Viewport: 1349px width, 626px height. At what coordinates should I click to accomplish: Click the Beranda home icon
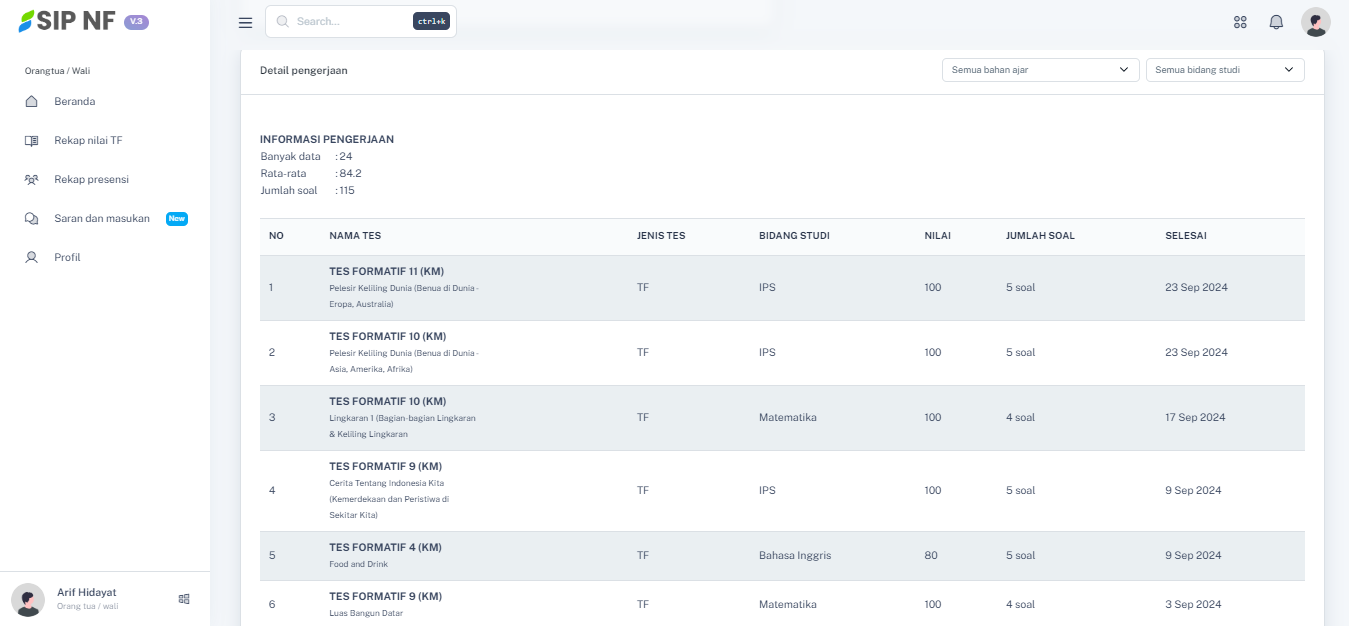pyautogui.click(x=32, y=102)
